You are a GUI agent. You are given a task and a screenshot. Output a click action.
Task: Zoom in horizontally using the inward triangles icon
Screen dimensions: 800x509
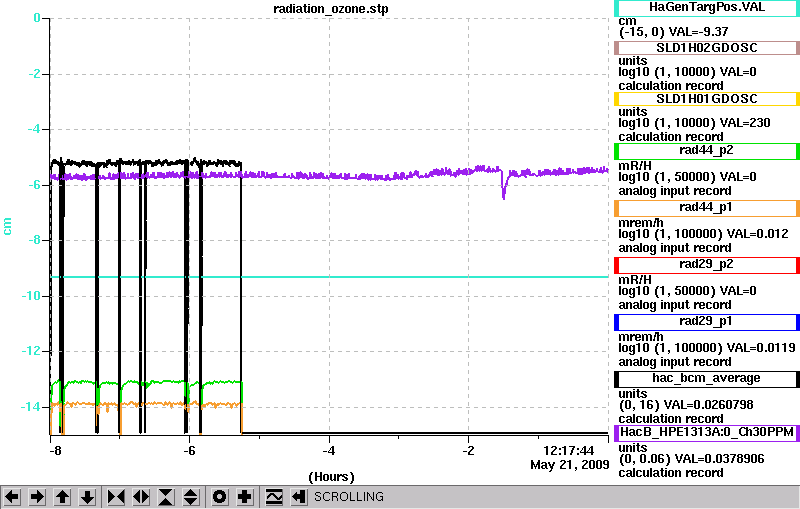(x=116, y=497)
